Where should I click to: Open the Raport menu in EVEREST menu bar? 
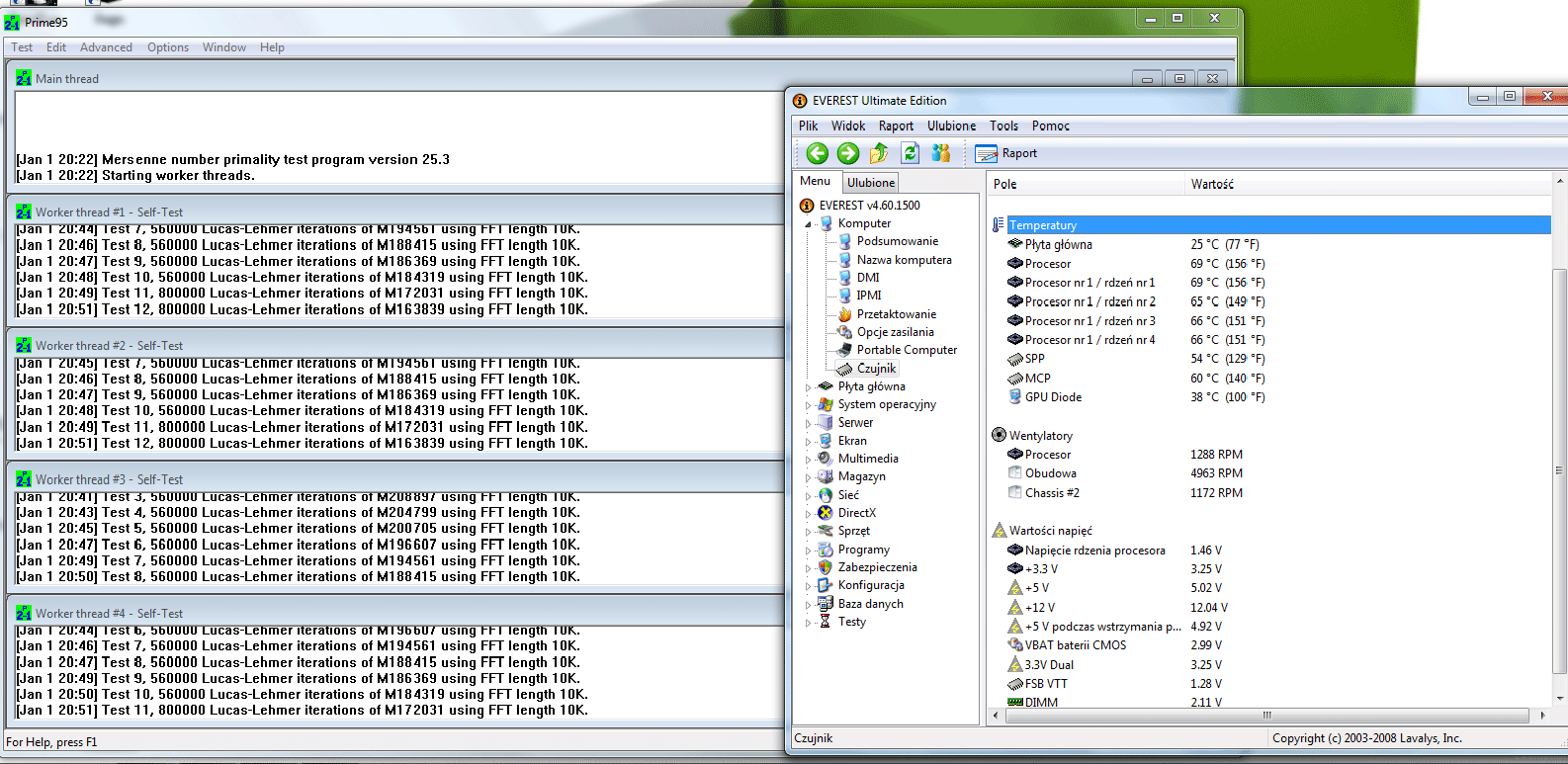click(896, 126)
